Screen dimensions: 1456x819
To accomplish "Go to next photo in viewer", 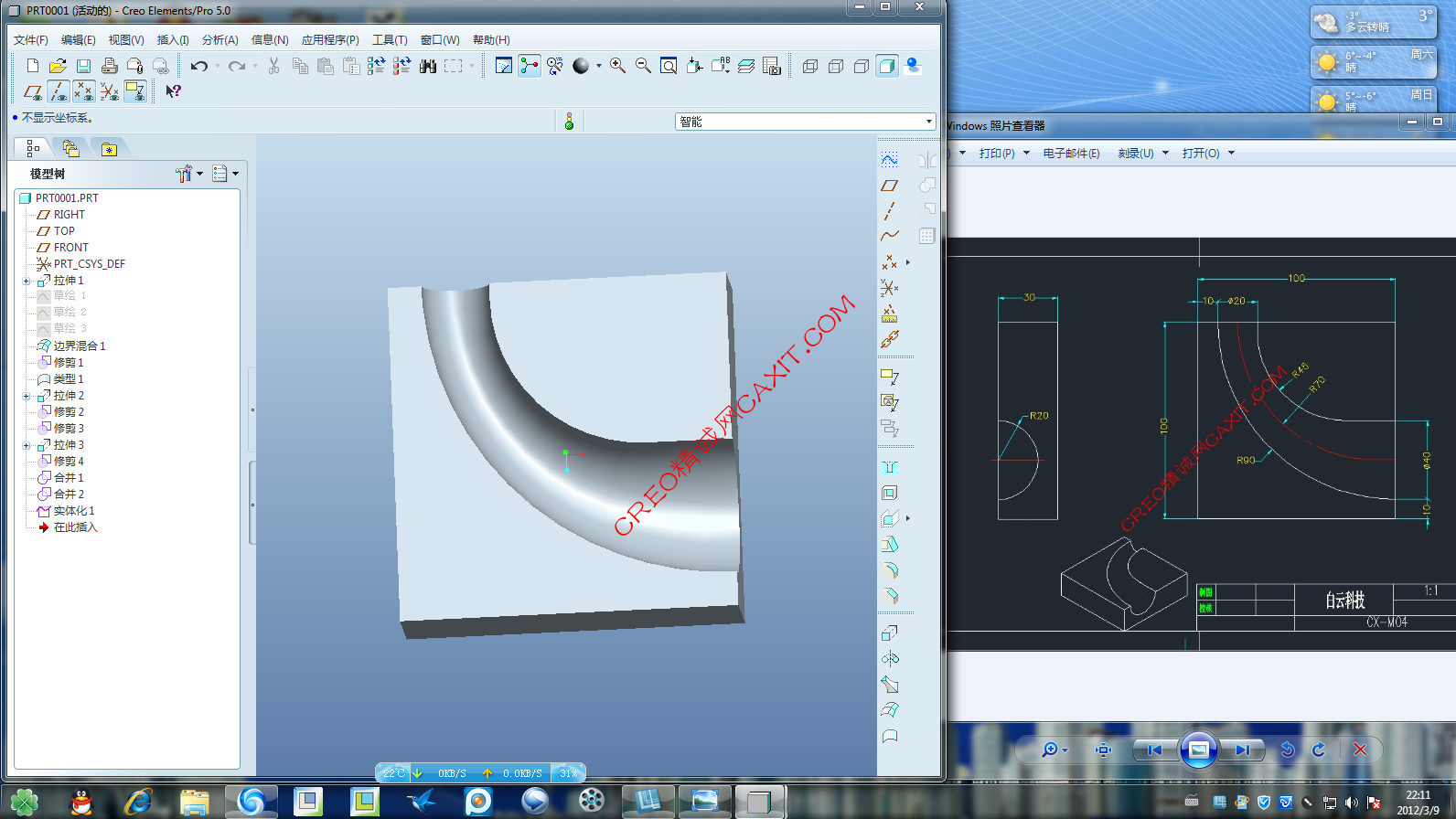I will coord(1242,750).
